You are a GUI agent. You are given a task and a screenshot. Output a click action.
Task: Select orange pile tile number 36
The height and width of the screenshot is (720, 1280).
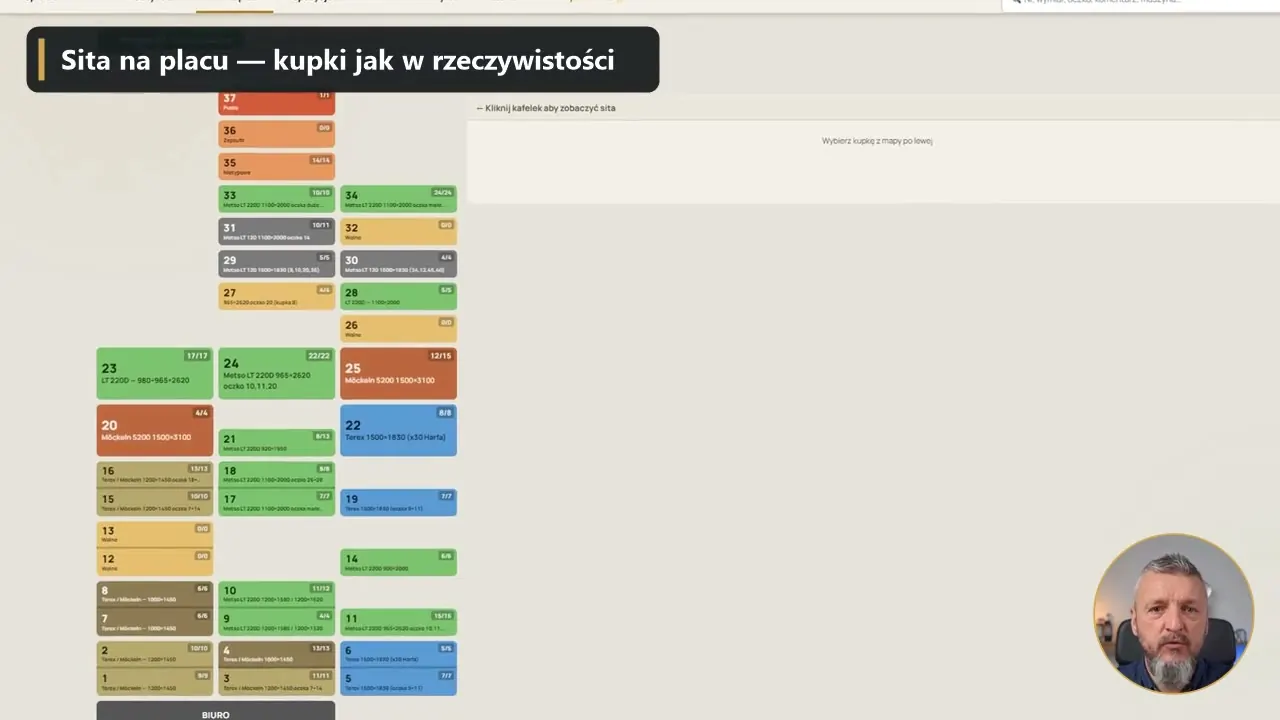pos(276,134)
